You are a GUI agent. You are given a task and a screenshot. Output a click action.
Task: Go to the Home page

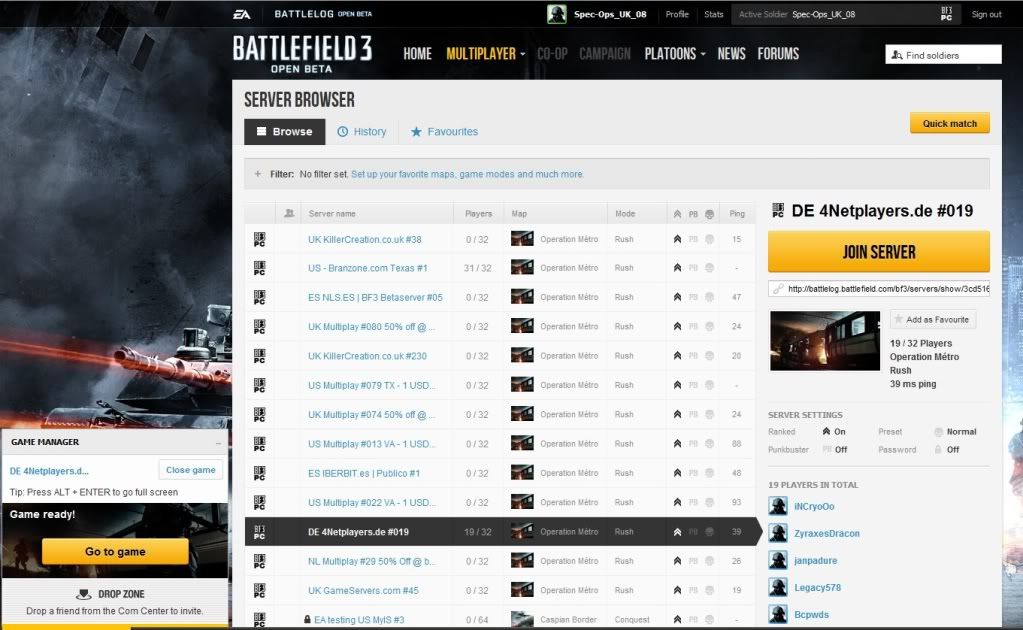[x=418, y=53]
